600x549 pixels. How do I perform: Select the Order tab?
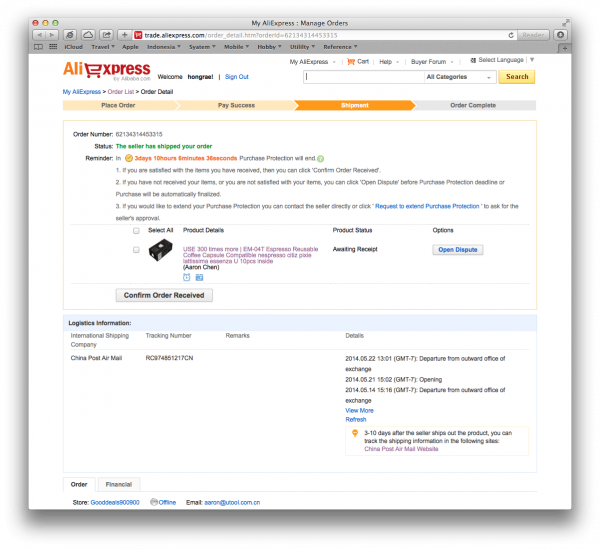pyautogui.click(x=79, y=484)
